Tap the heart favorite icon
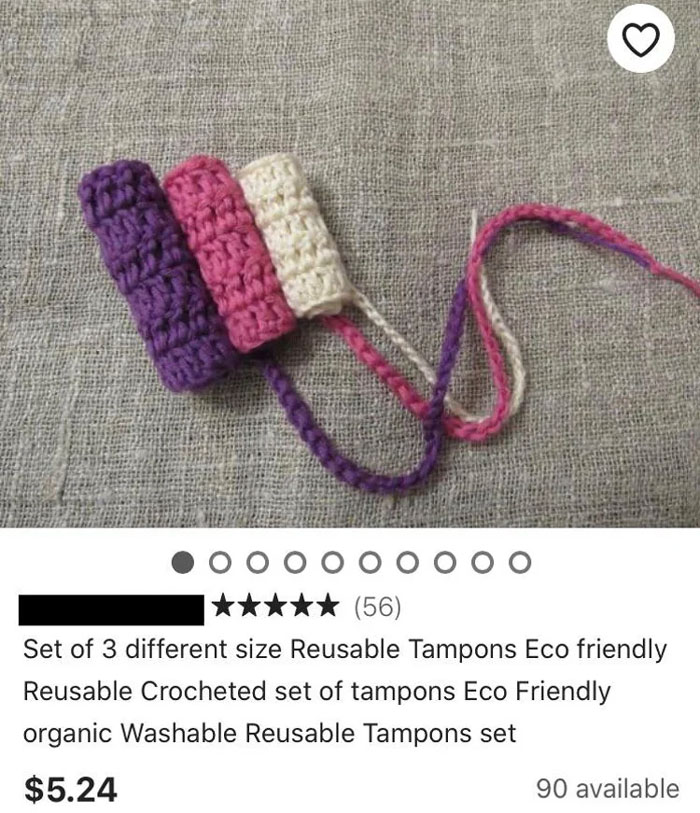The height and width of the screenshot is (813, 700). click(x=640, y=39)
